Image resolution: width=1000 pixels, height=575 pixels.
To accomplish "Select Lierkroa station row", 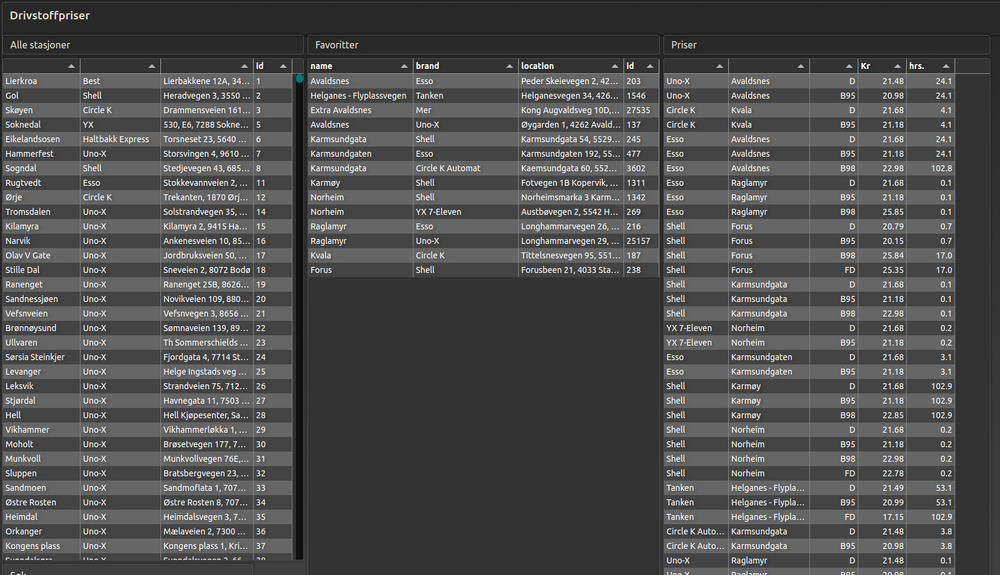I will coord(40,81).
